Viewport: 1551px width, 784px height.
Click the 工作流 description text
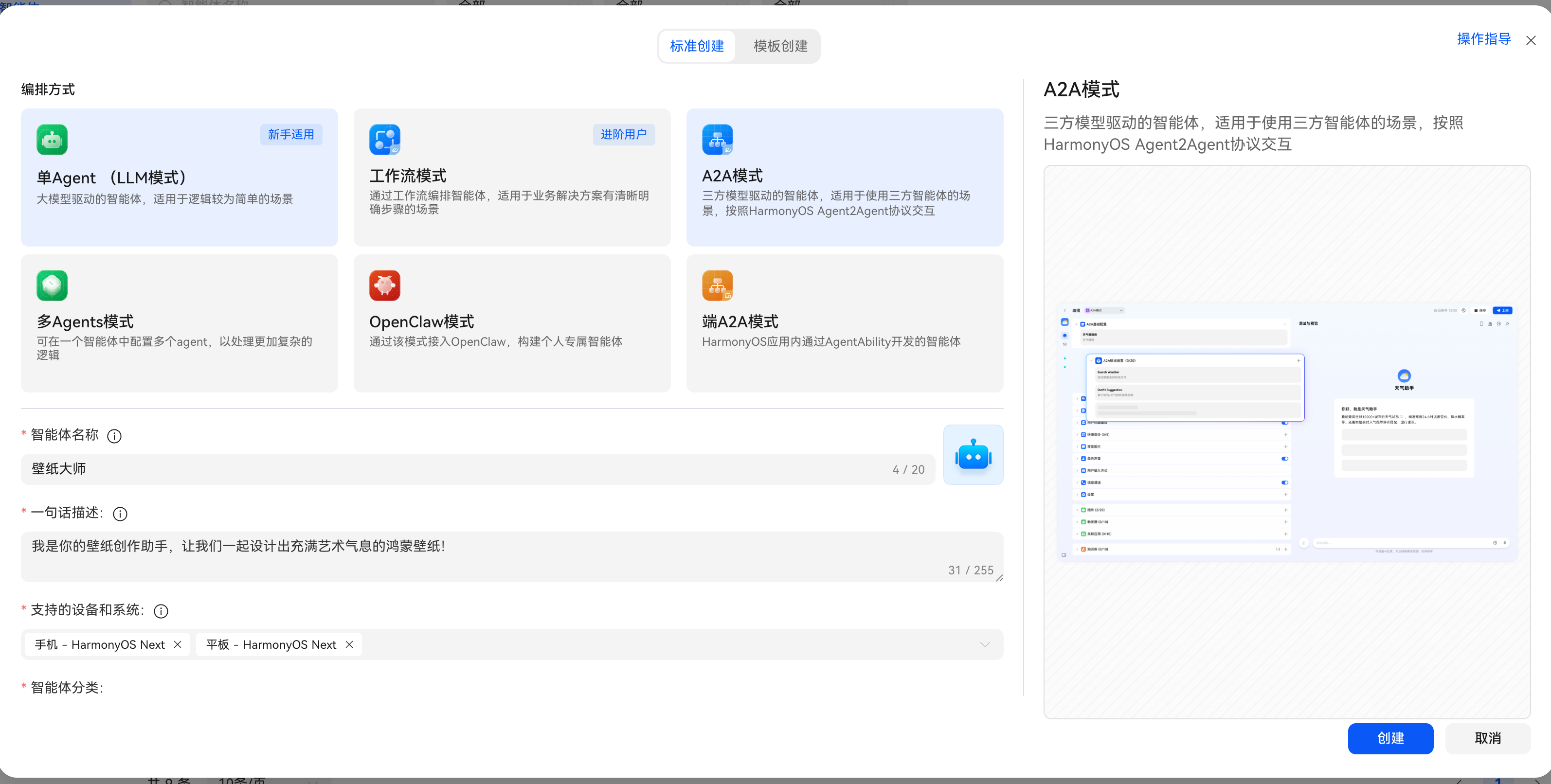tap(509, 202)
